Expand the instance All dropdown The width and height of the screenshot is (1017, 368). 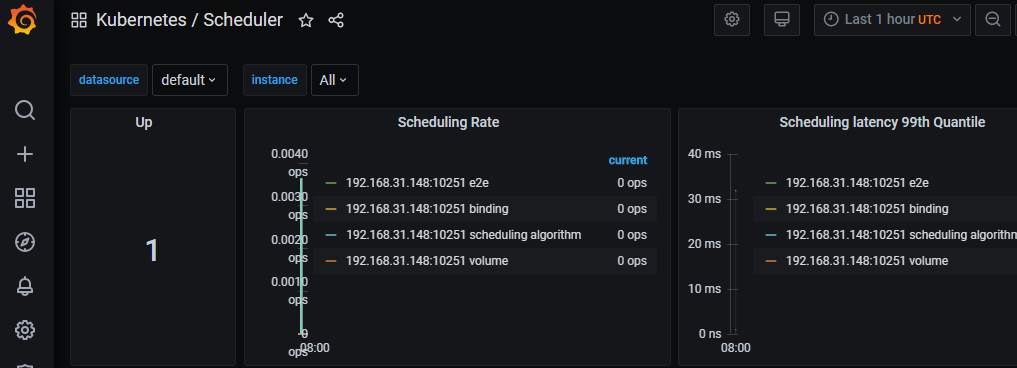(x=335, y=80)
